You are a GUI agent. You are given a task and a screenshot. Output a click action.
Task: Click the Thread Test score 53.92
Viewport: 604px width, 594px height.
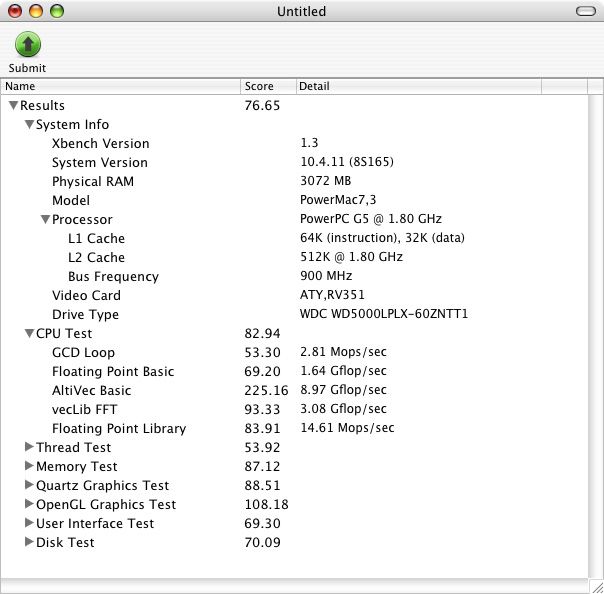pos(262,447)
